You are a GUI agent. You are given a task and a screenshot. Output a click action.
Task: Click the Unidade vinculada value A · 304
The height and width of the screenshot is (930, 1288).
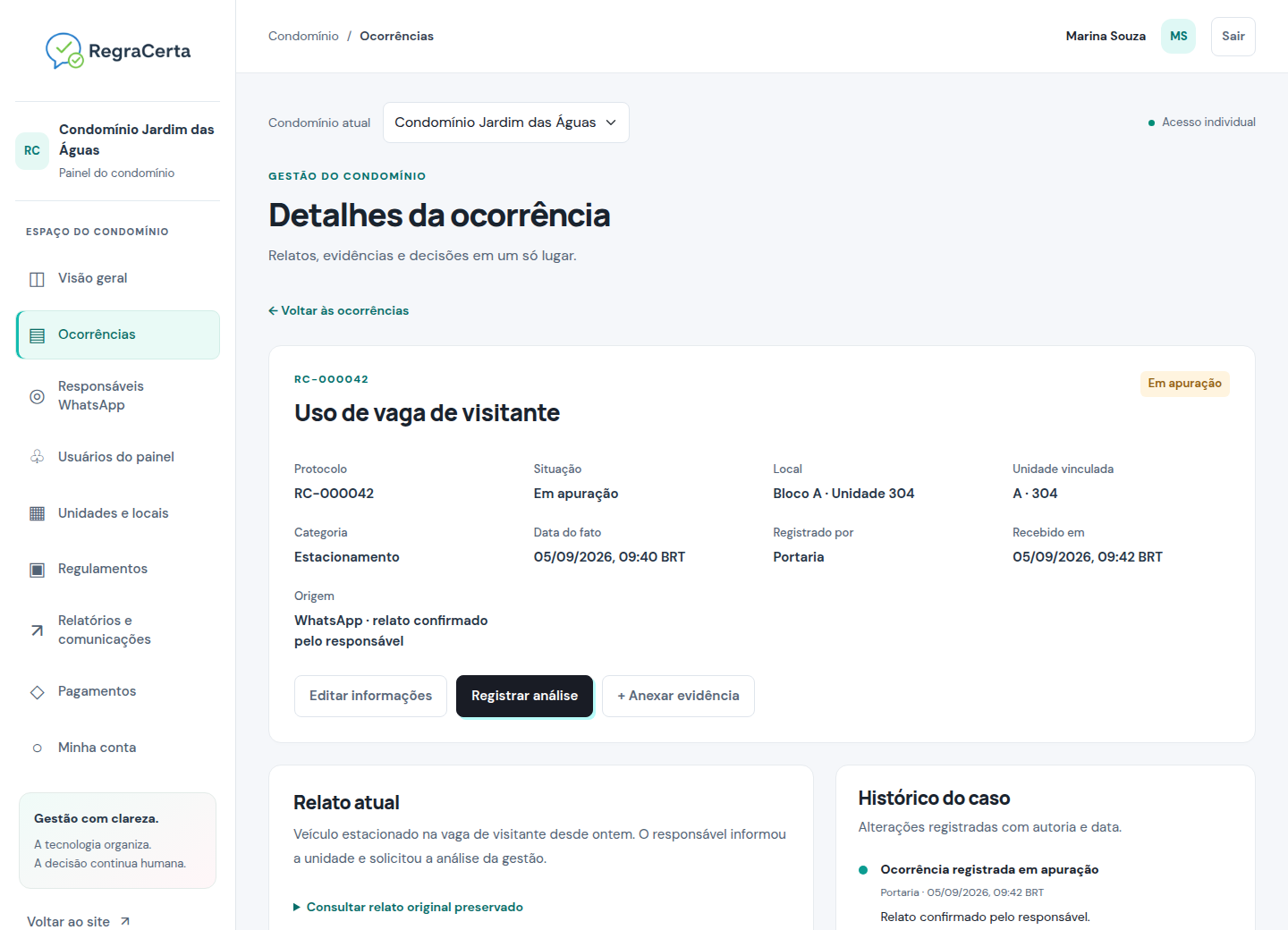pos(1035,494)
